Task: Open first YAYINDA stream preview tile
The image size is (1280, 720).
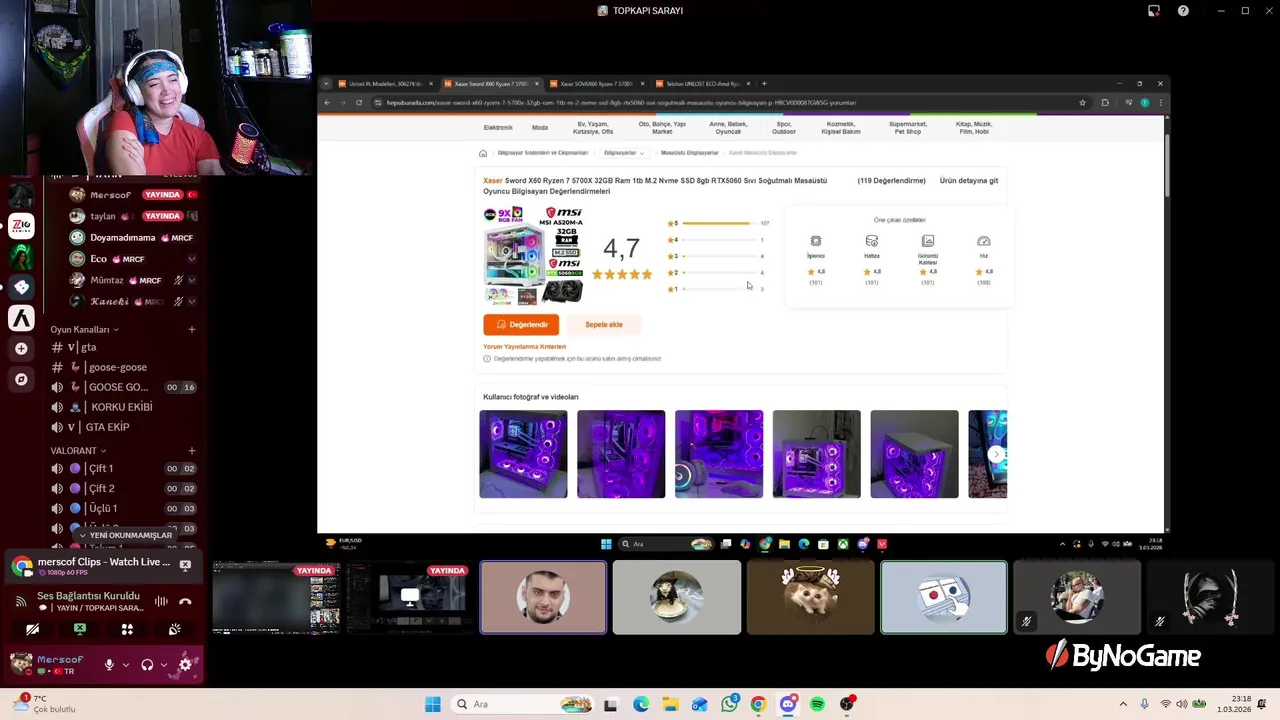Action: click(276, 598)
